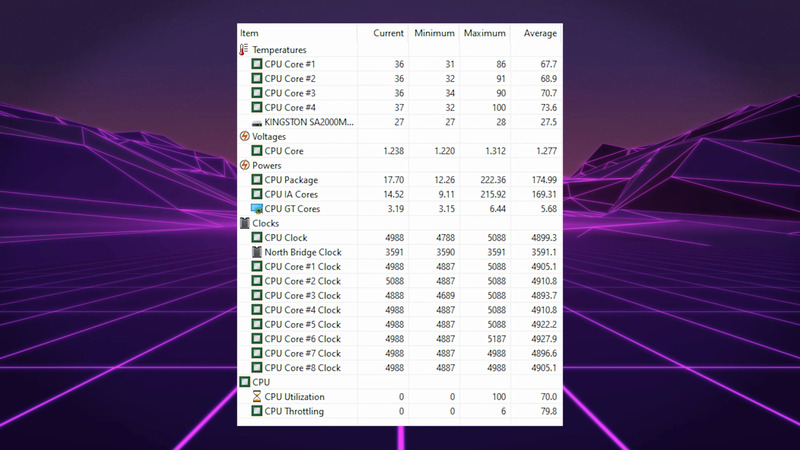Screen dimensions: 800x450
Task: Click the drive icon for KINGSTON SA2000M
Action: tap(257, 122)
